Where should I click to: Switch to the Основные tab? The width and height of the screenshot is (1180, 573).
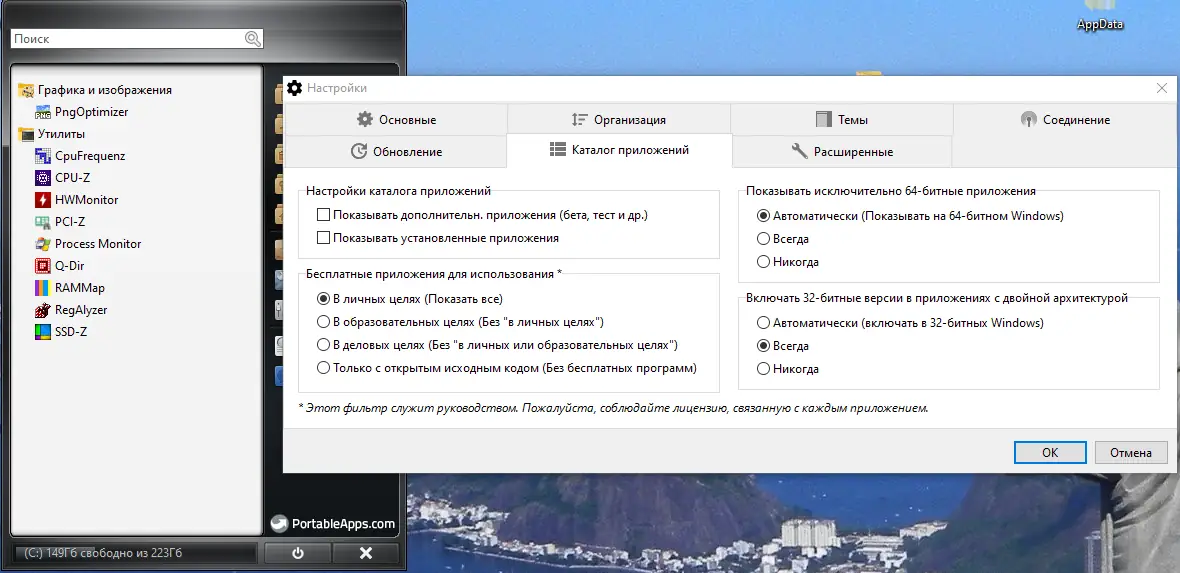click(x=396, y=120)
